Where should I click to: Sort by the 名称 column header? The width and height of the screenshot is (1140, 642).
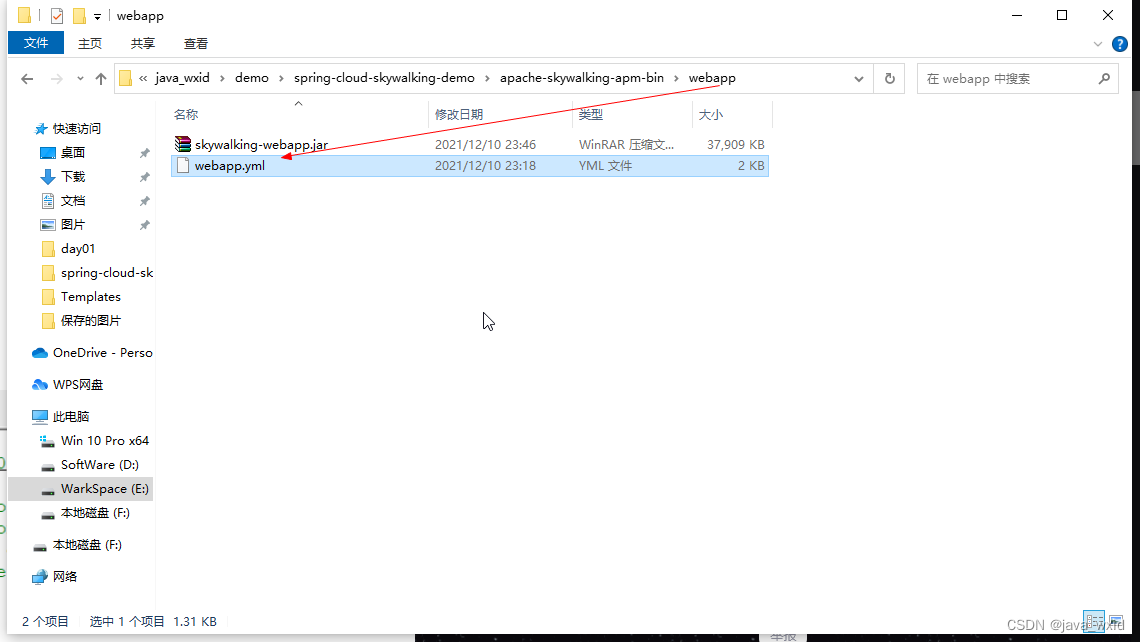186,114
